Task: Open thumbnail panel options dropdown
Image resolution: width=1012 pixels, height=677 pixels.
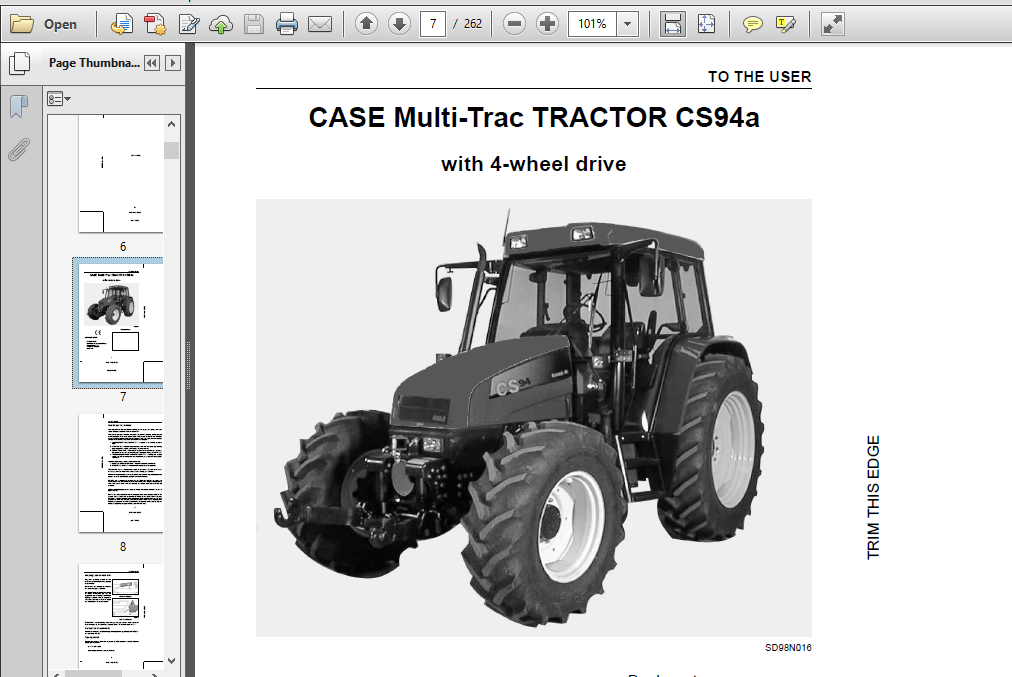Action: 58,99
